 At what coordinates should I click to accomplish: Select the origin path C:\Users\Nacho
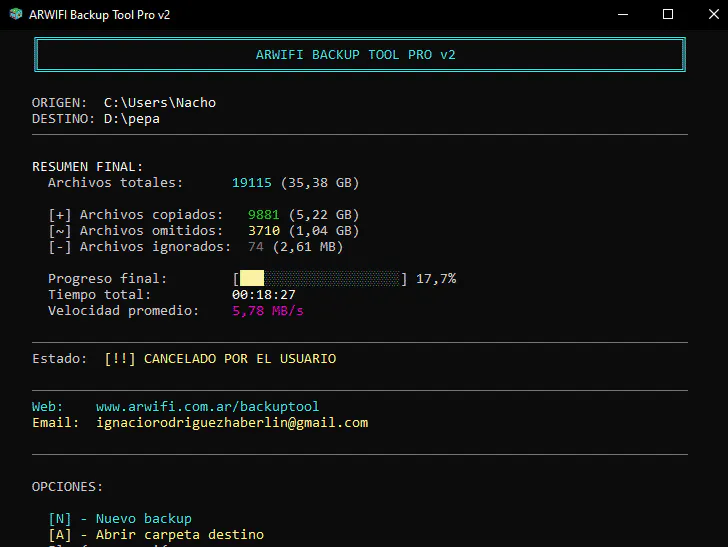coord(160,103)
